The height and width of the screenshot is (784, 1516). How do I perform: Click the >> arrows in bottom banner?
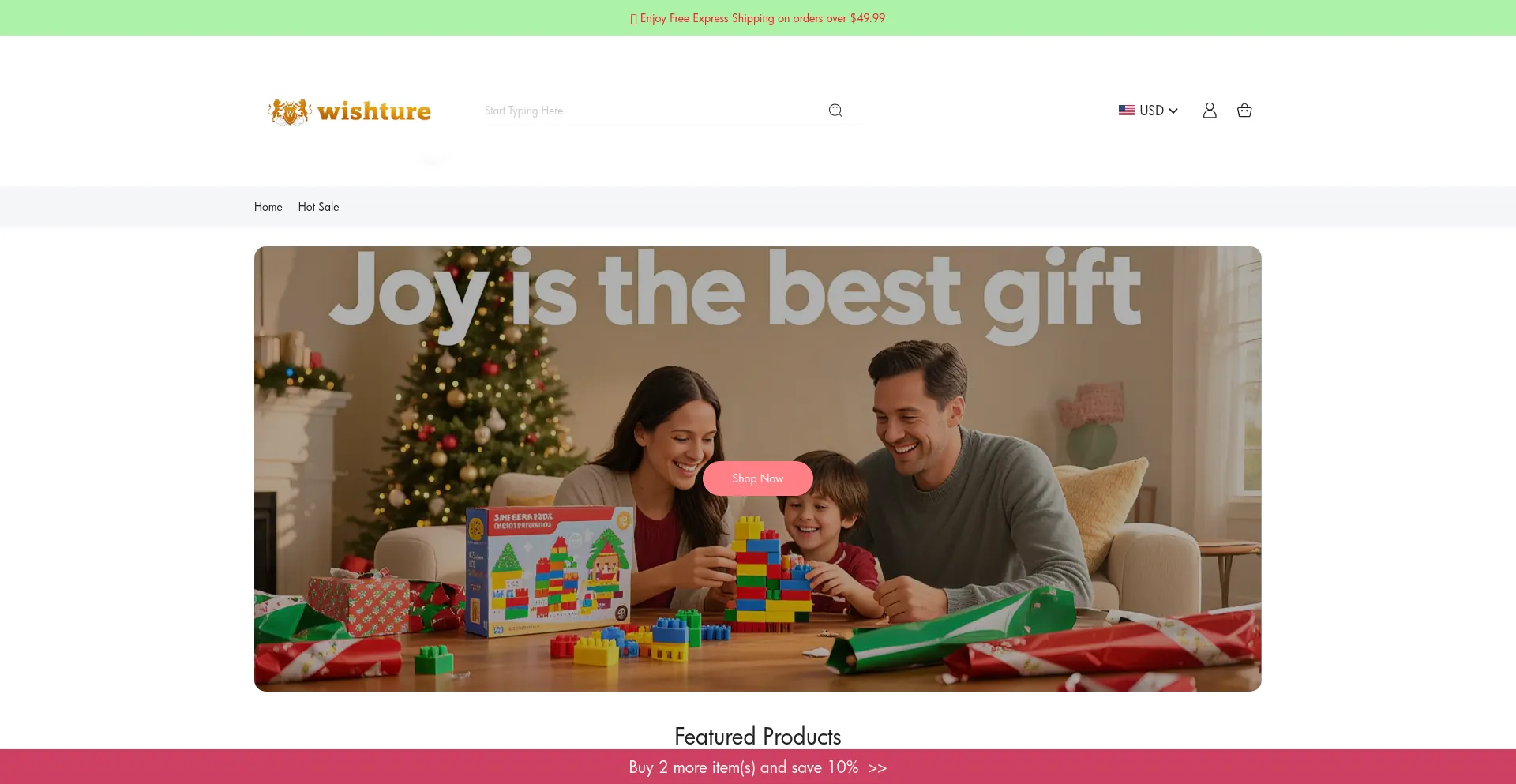click(x=877, y=767)
